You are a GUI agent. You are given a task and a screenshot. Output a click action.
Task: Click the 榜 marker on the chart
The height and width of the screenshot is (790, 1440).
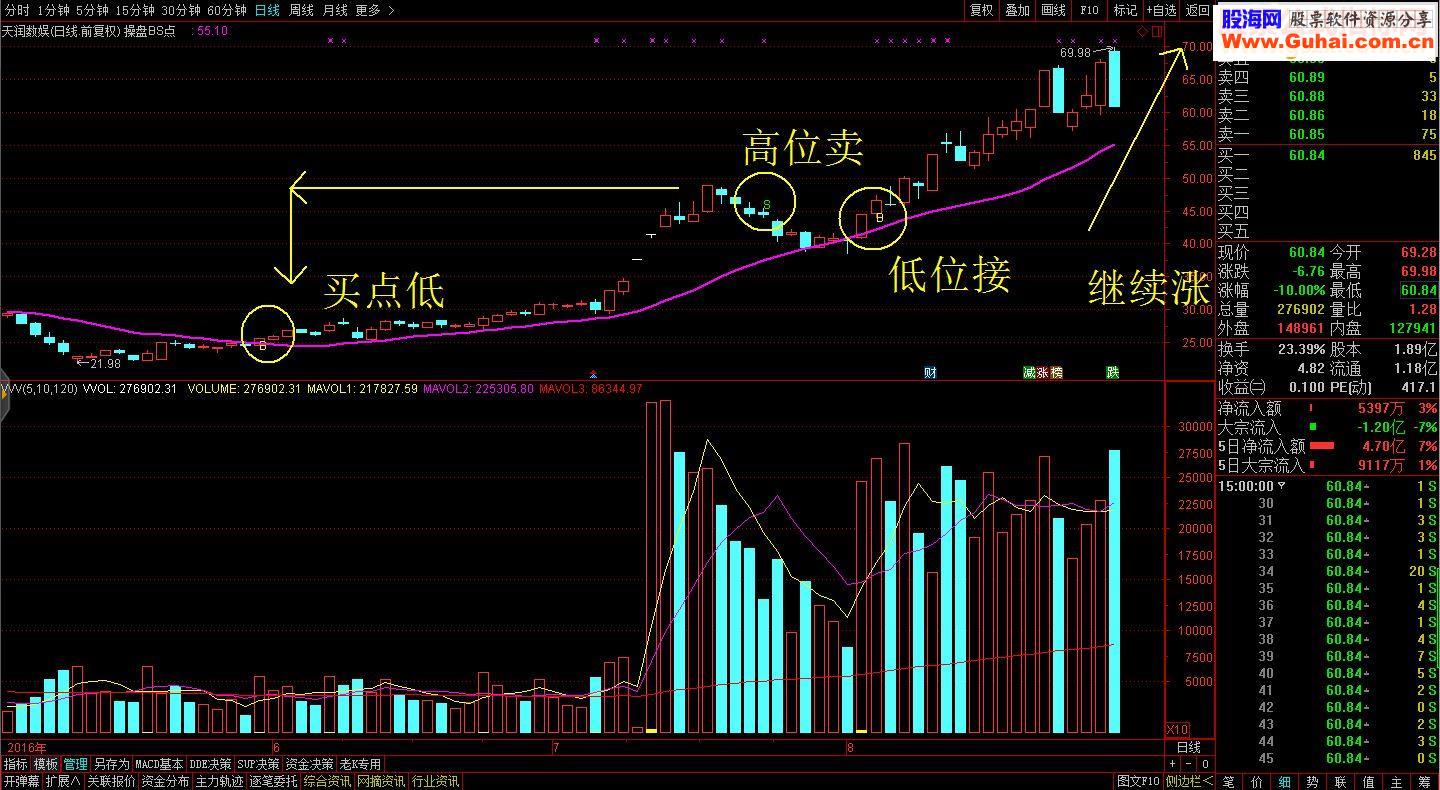(x=1057, y=372)
